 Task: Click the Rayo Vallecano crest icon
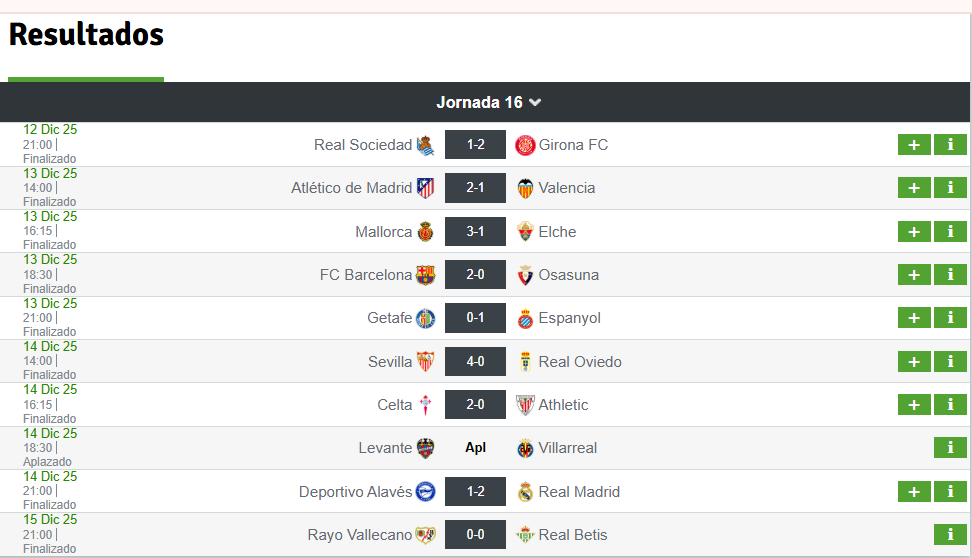425,534
